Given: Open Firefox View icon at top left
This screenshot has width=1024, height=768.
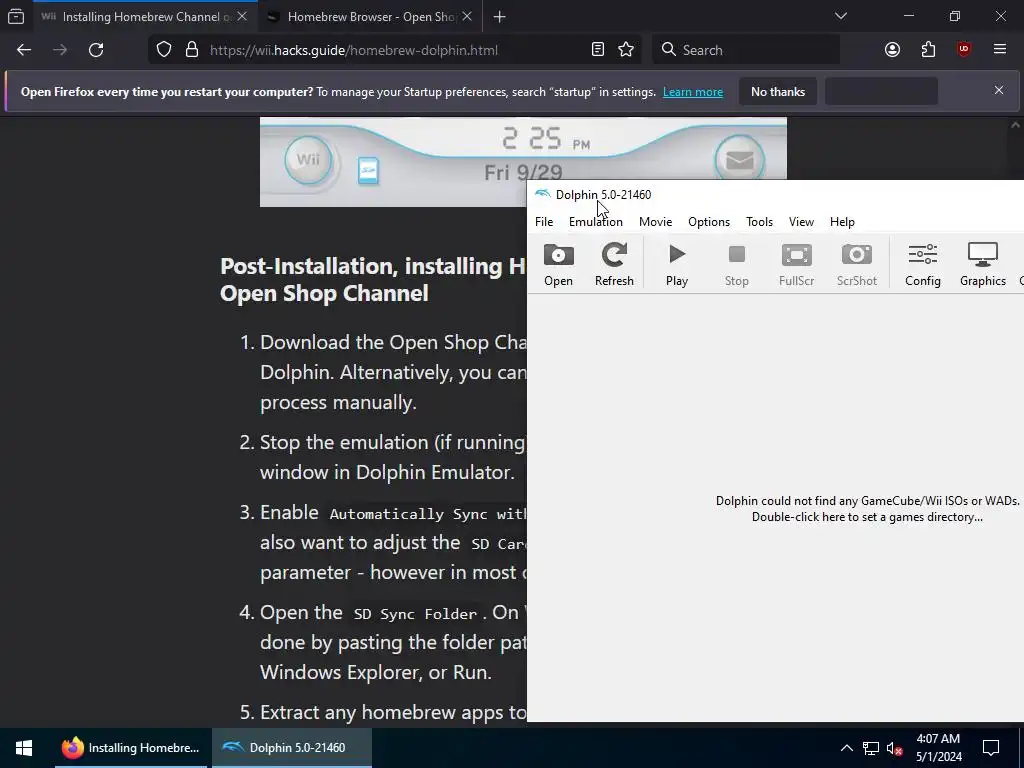Looking at the screenshot, I should click(x=16, y=16).
